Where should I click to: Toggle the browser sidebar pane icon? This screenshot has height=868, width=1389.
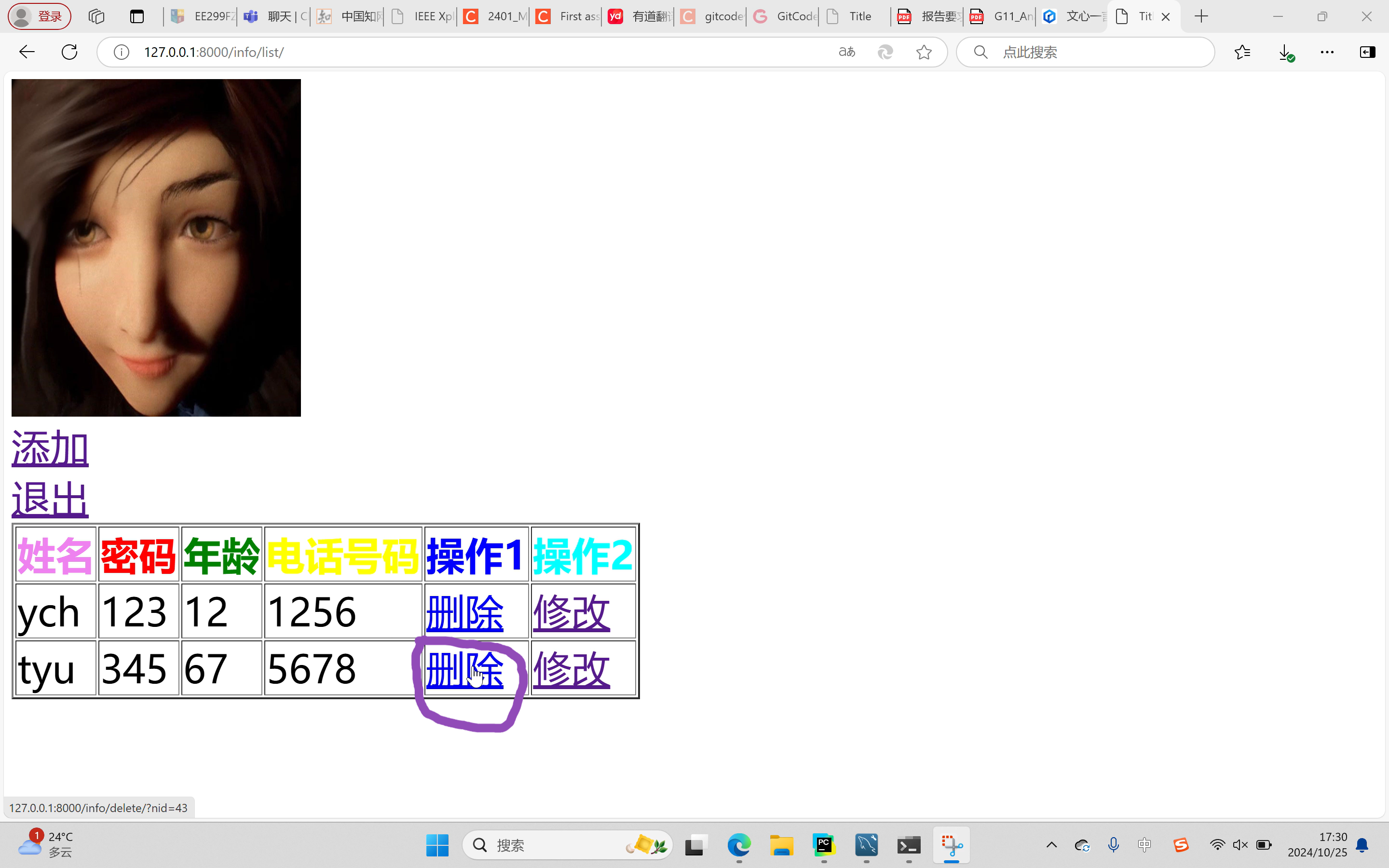pos(1368,52)
